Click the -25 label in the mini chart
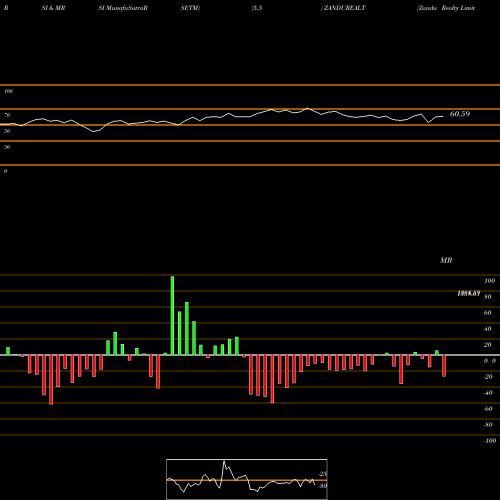Screen dimensions: 500x500 (323, 474)
